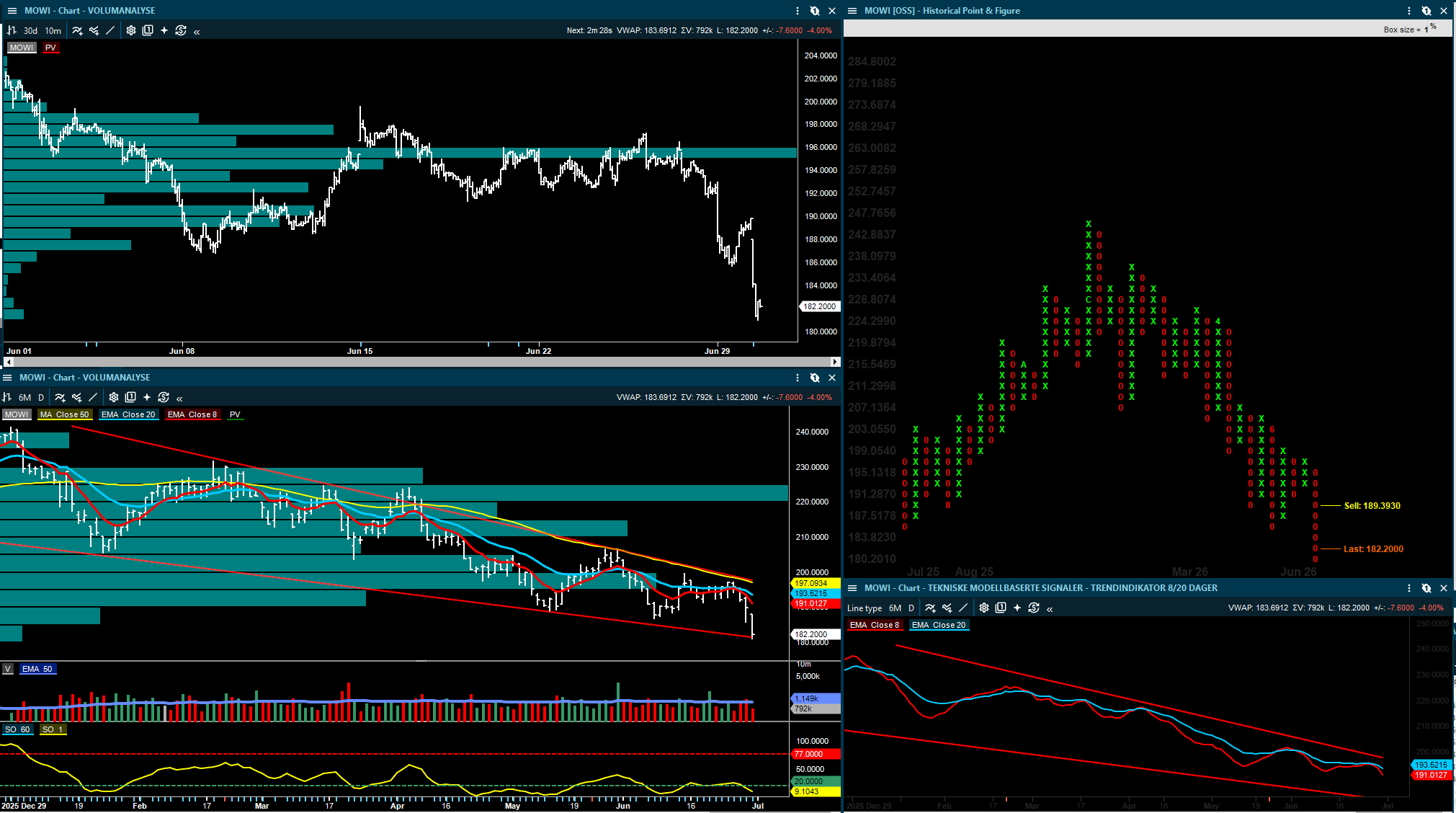This screenshot has height=813, width=1456.
Task: Click the template icon in 30d chart toolbar
Action: (x=148, y=30)
